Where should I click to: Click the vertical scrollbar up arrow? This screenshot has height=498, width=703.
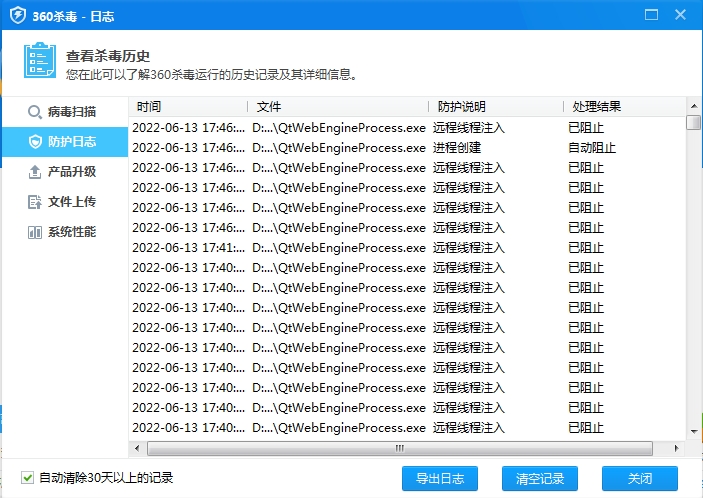coord(694,106)
